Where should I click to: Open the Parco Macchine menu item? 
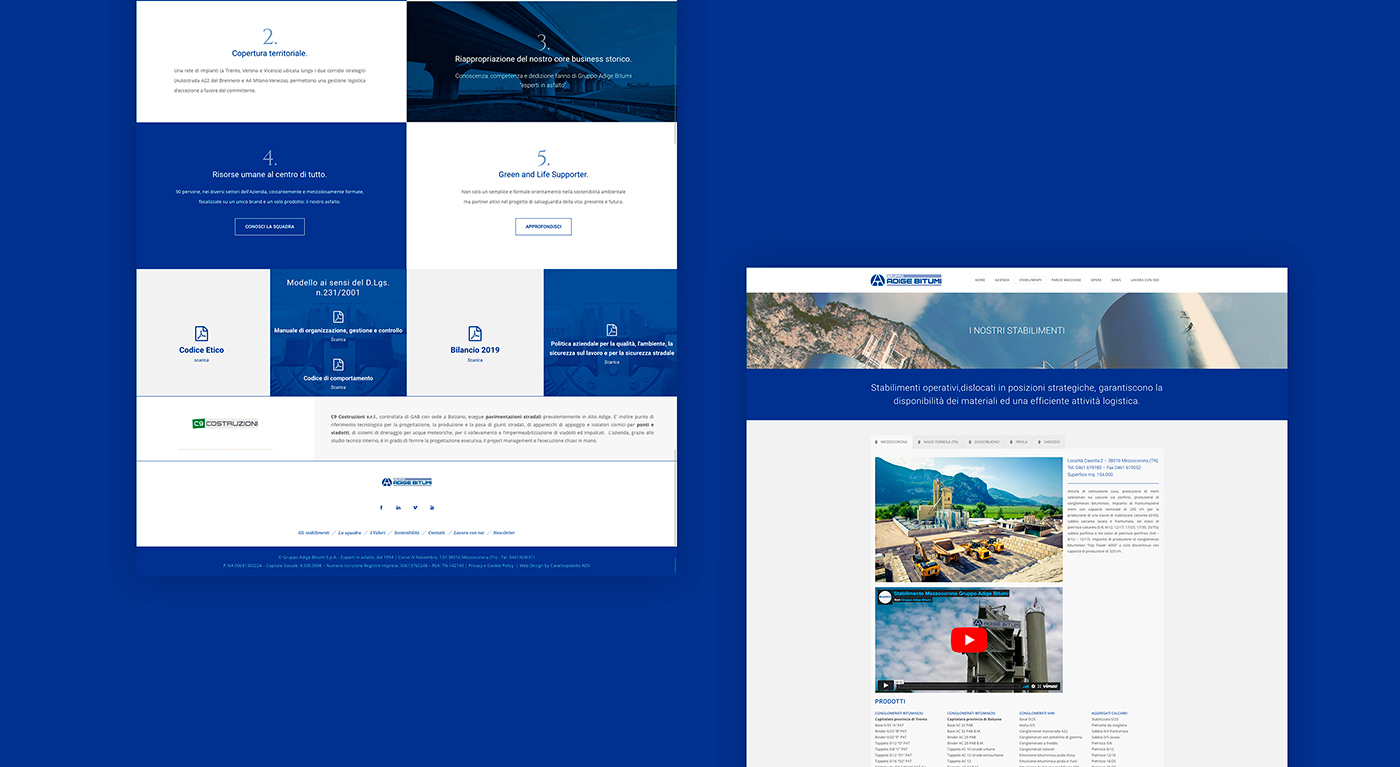point(1066,280)
